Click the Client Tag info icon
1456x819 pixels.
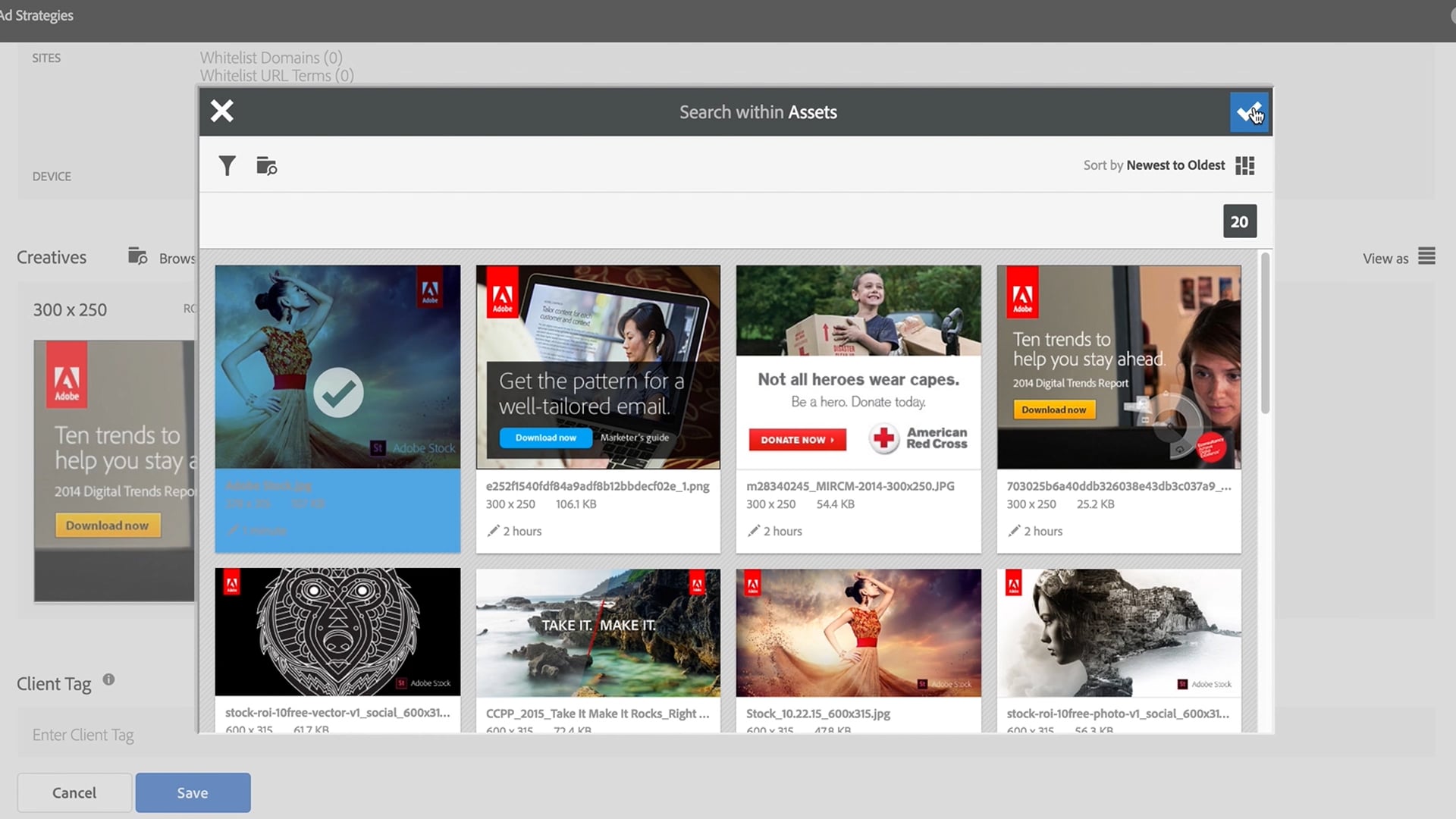[x=108, y=679]
